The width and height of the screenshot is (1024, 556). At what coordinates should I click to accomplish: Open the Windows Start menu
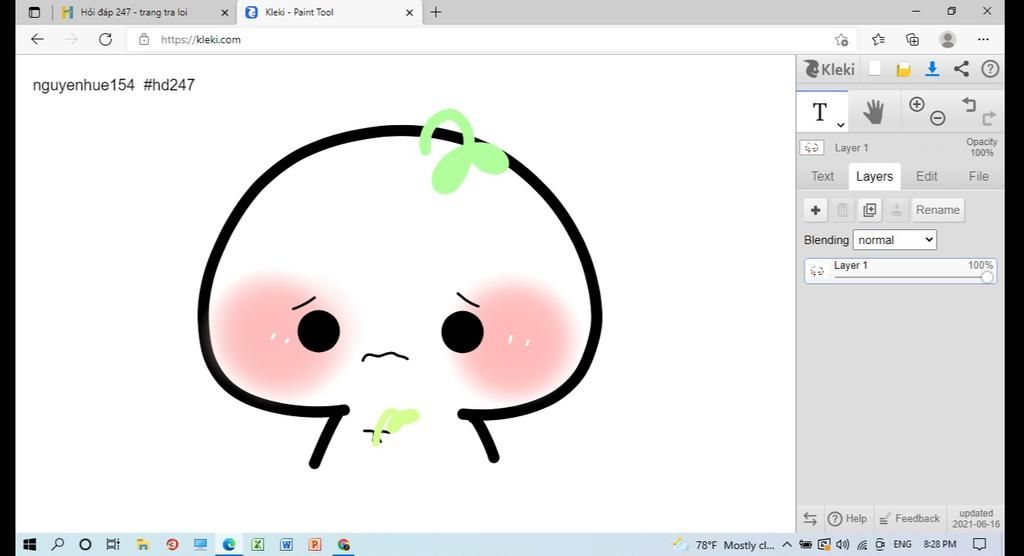[x=29, y=544]
